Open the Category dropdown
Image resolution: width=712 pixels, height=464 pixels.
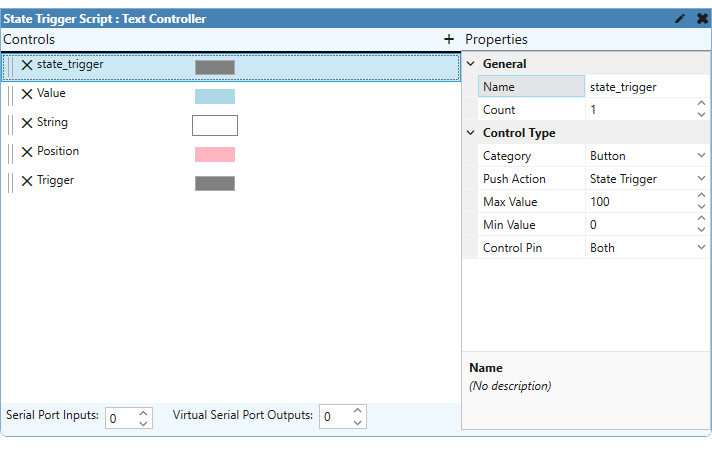(x=701, y=156)
